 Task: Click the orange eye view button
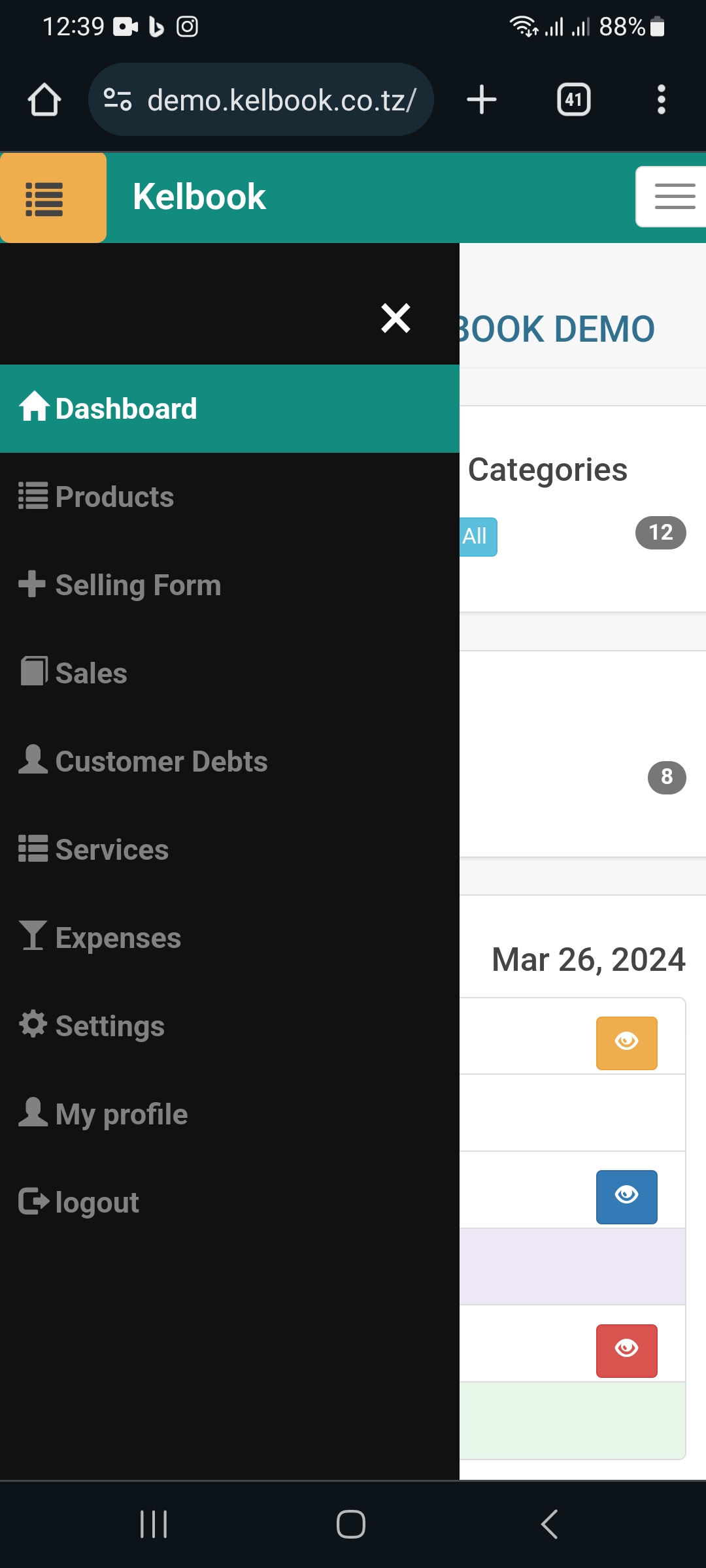[626, 1043]
